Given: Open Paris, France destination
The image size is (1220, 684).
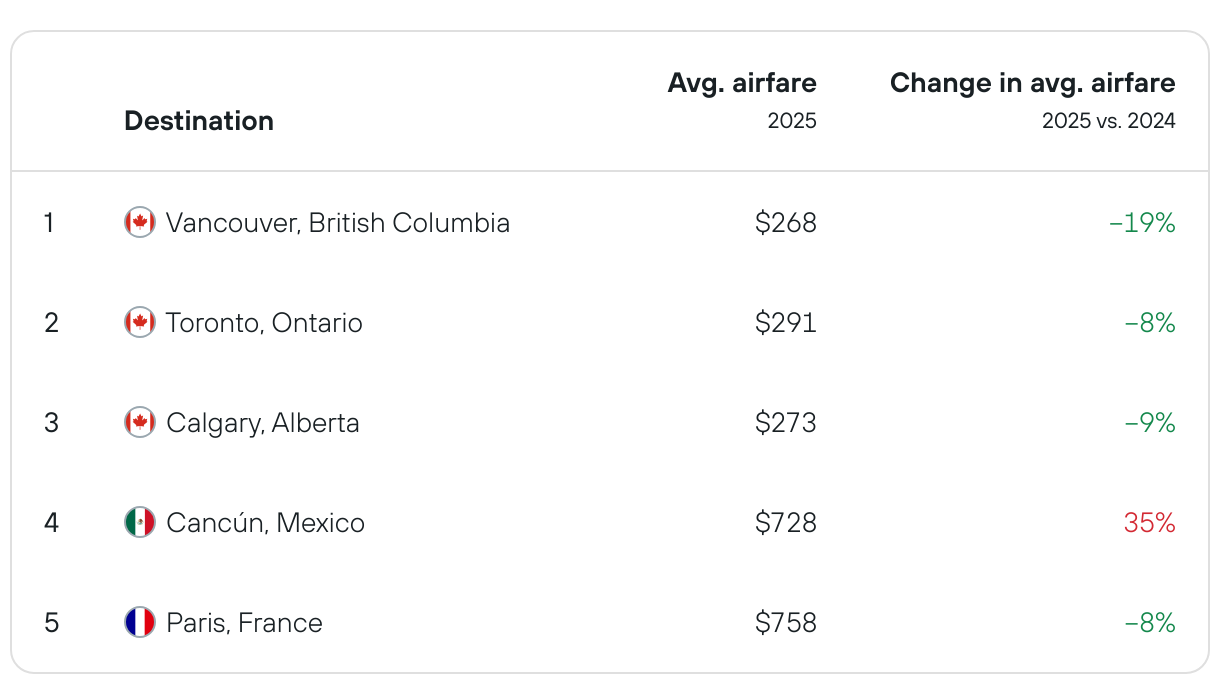Looking at the screenshot, I should (244, 622).
